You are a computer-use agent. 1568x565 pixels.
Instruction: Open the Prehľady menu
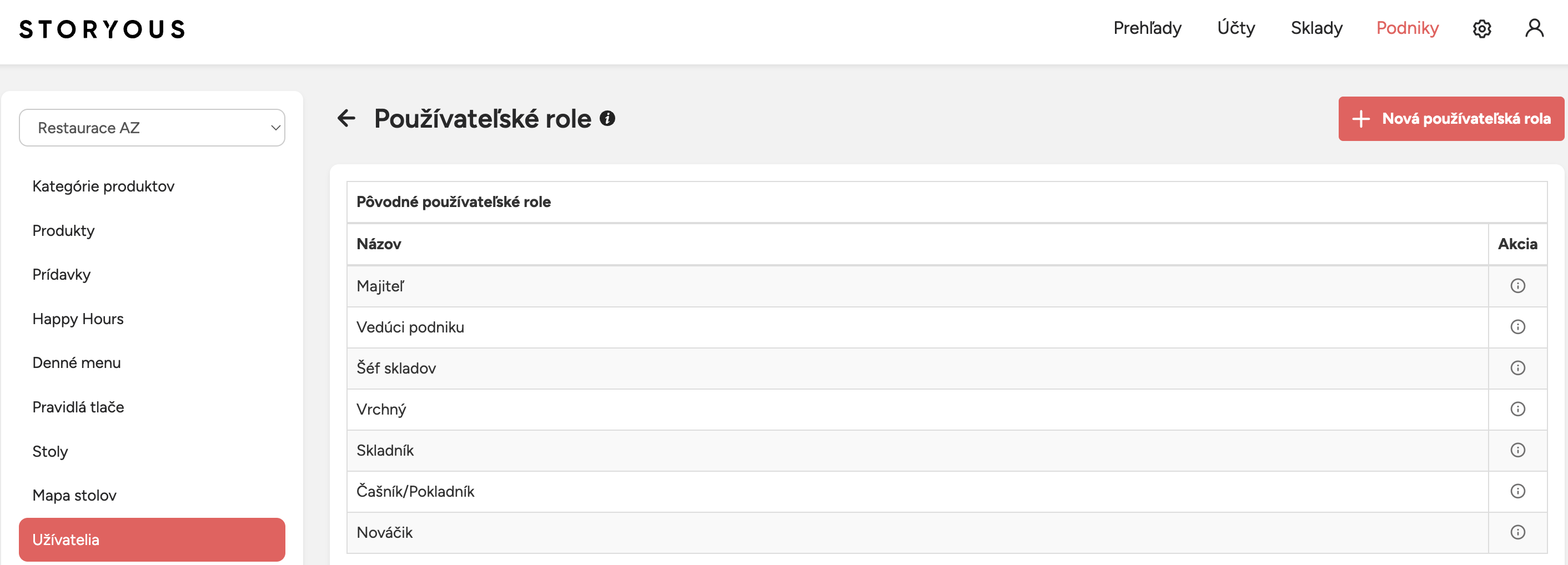(1147, 28)
